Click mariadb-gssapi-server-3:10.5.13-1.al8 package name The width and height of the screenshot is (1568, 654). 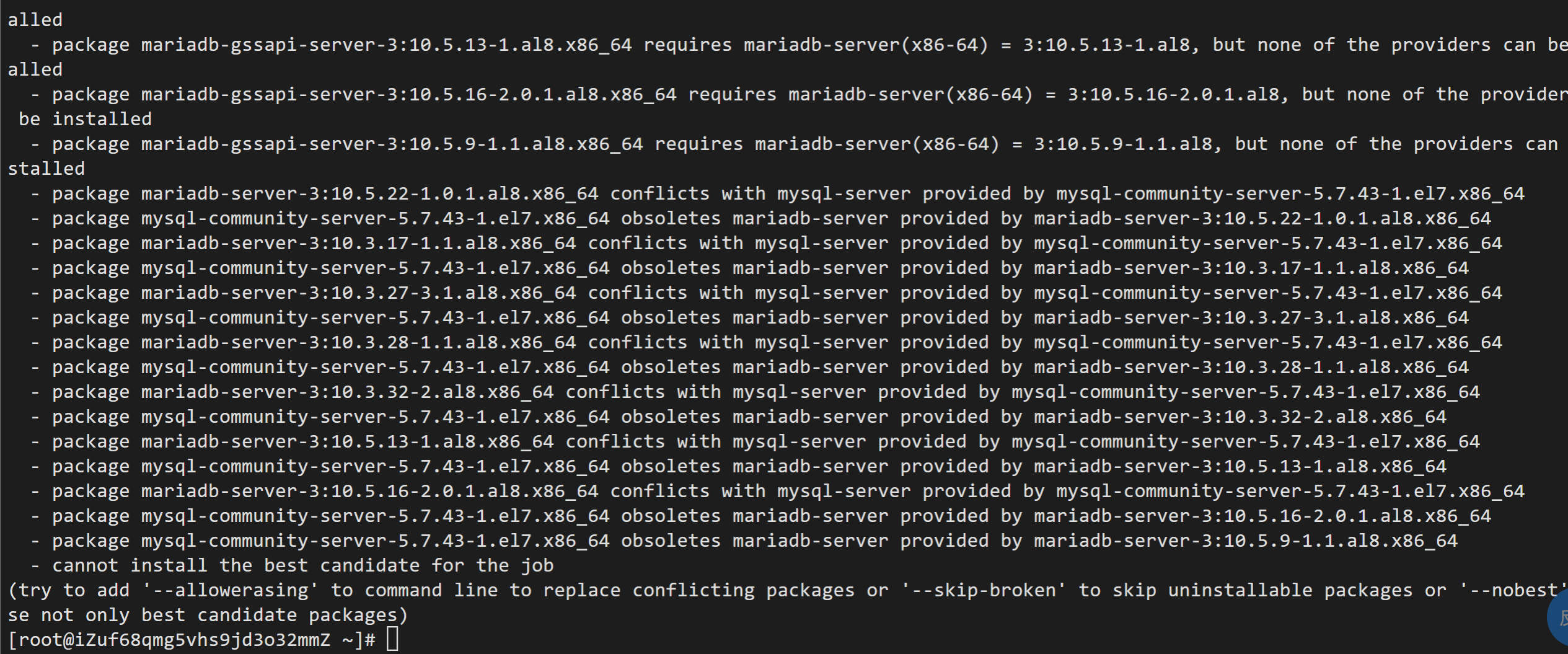(x=387, y=45)
